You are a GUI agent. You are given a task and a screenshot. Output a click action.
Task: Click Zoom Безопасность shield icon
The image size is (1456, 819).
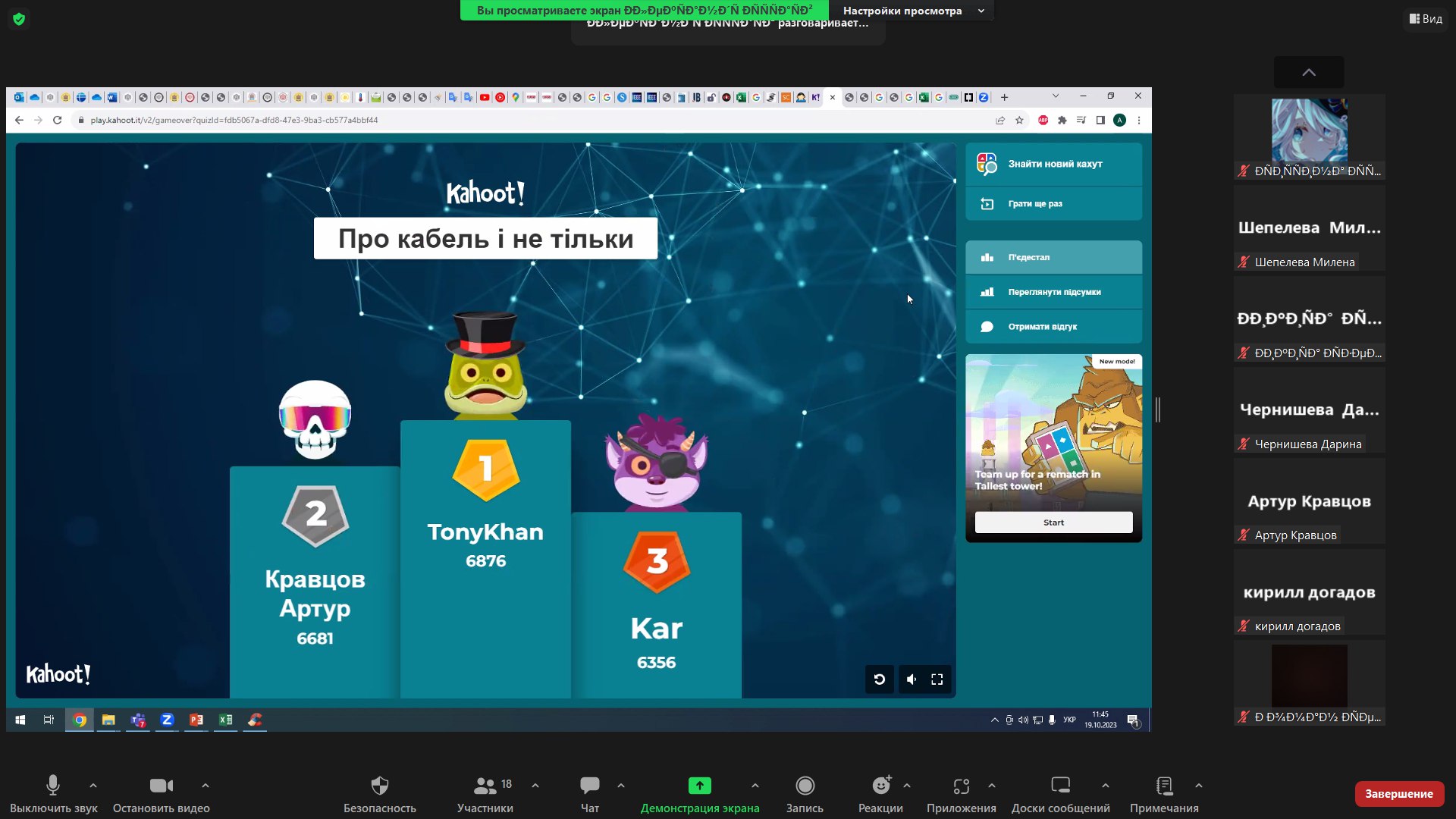point(379,786)
